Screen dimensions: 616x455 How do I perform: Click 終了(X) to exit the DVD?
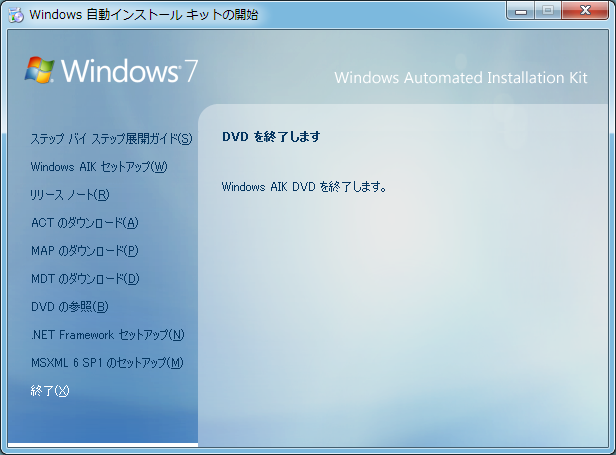pos(50,391)
